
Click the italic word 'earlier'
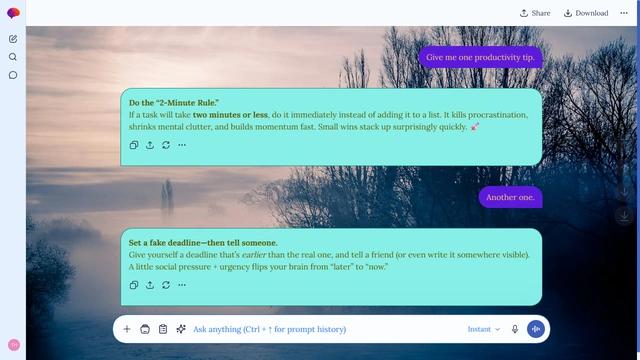[254, 255]
